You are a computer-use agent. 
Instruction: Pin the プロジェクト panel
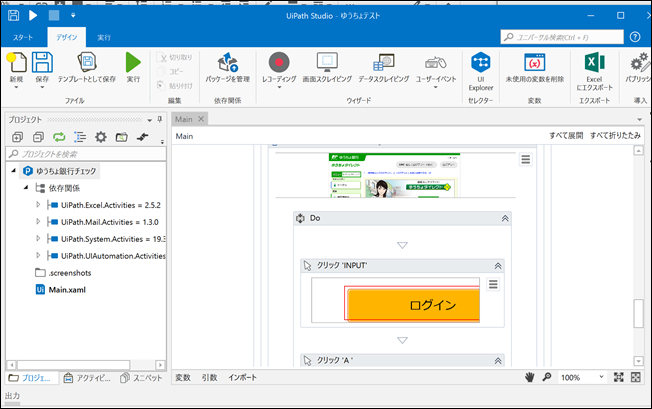click(x=160, y=120)
